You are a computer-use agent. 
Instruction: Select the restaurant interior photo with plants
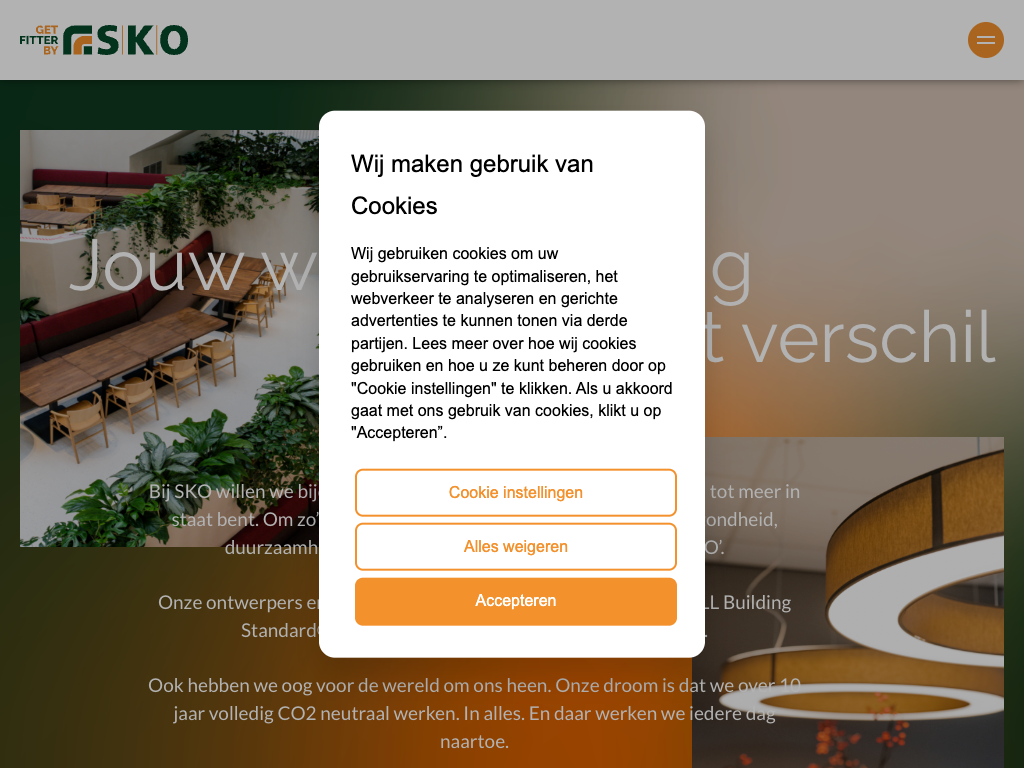[x=170, y=338]
